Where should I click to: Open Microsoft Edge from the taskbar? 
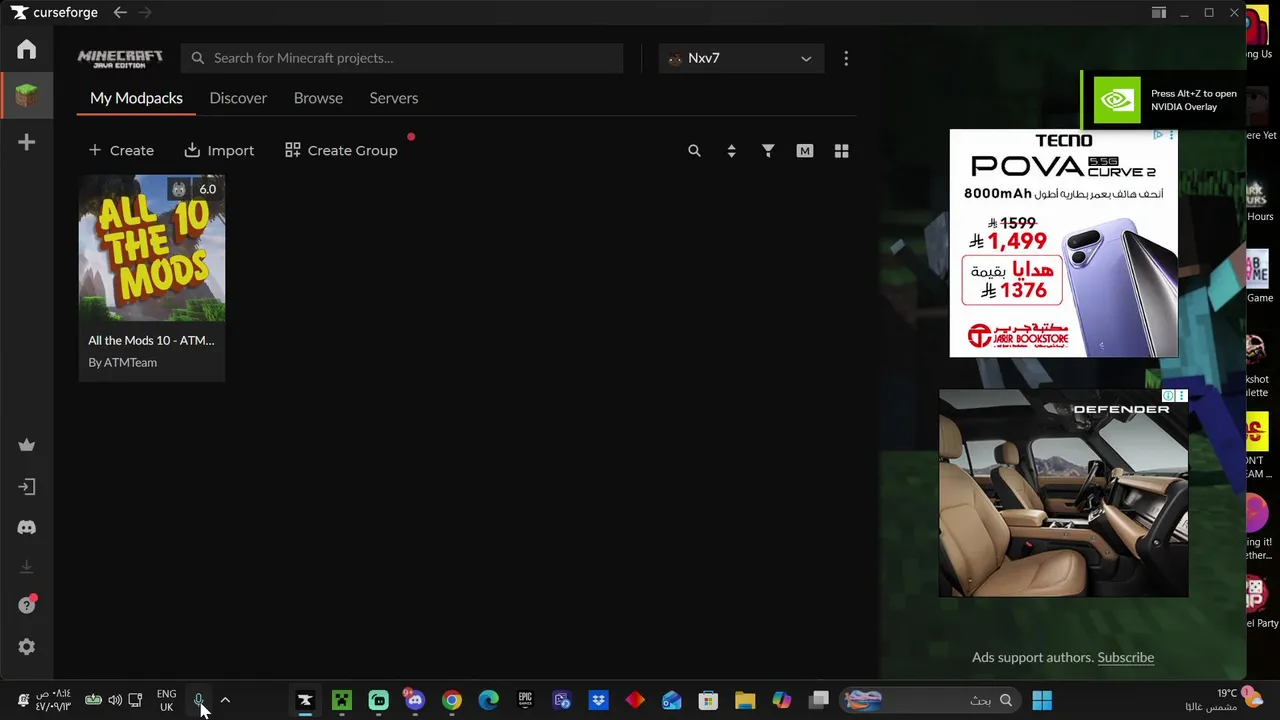pos(488,700)
